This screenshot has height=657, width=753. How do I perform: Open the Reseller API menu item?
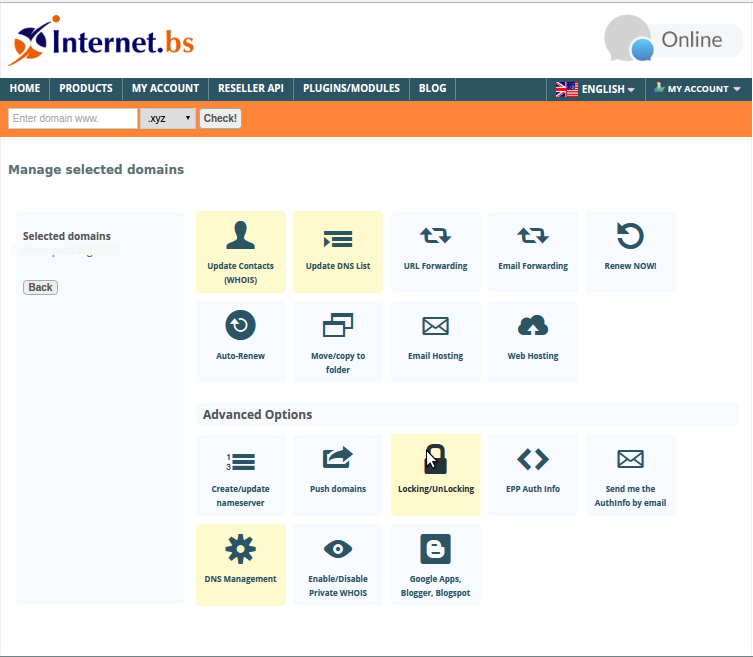tap(250, 88)
